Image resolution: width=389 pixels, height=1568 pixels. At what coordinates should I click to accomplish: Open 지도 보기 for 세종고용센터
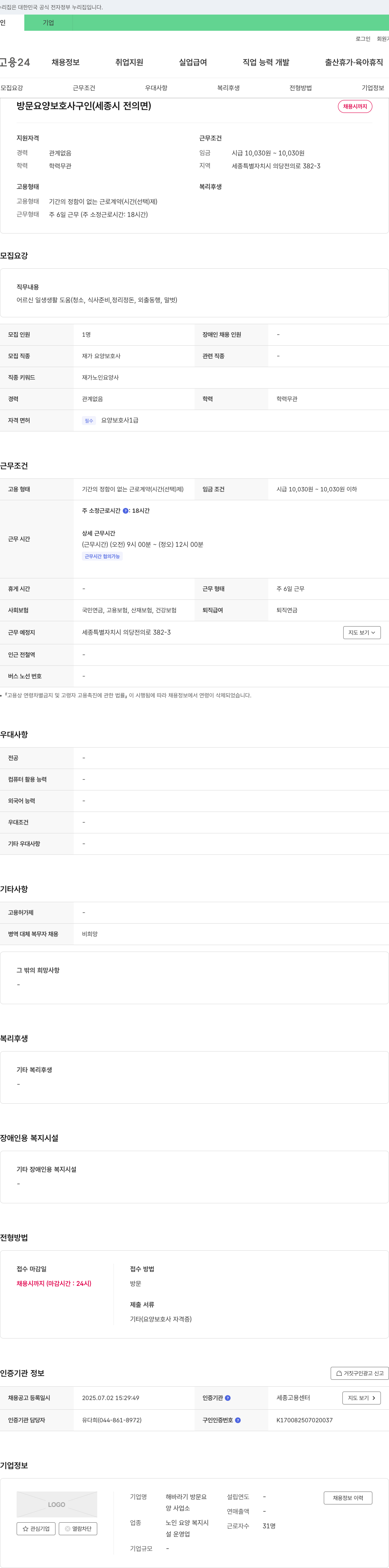click(361, 1398)
